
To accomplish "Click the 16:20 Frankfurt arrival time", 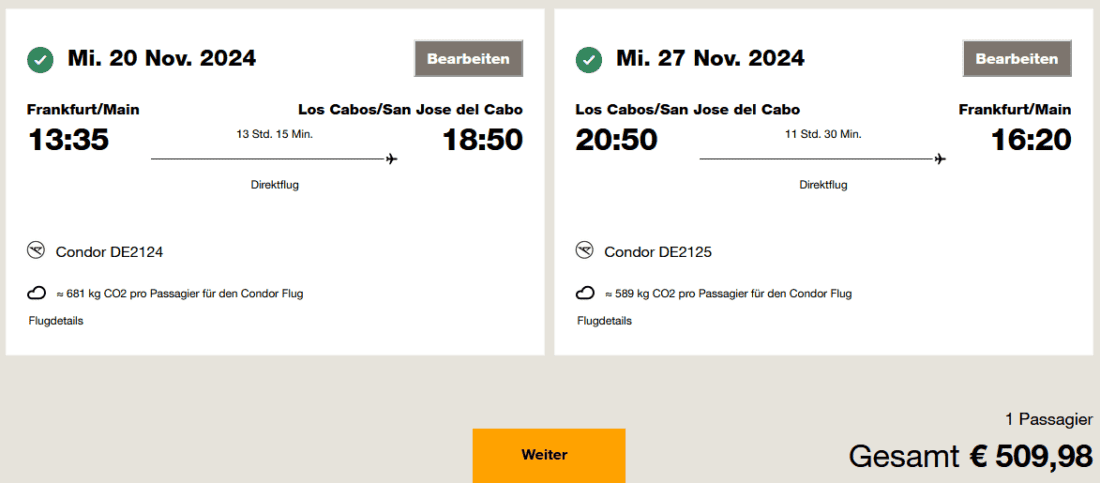I will tap(1031, 140).
